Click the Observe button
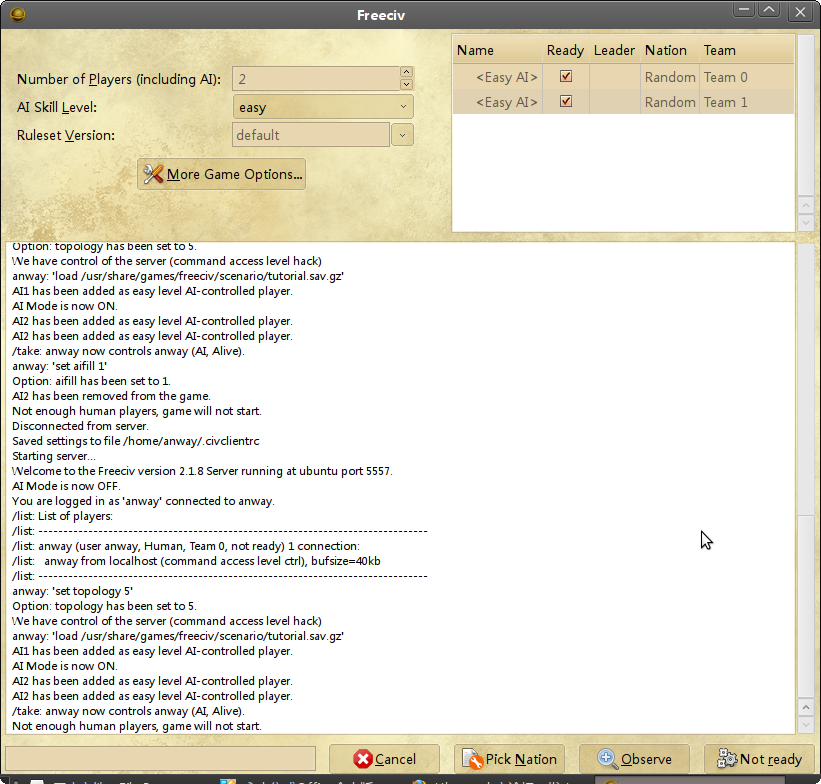The height and width of the screenshot is (784, 821). point(634,759)
